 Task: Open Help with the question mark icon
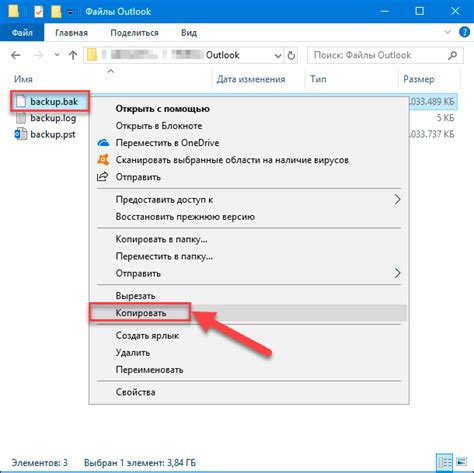click(464, 32)
